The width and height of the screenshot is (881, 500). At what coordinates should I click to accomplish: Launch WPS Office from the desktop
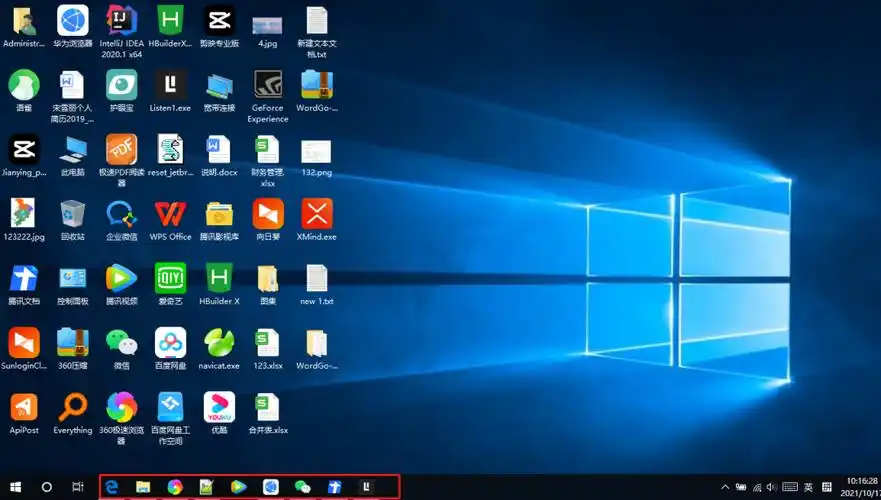point(170,213)
